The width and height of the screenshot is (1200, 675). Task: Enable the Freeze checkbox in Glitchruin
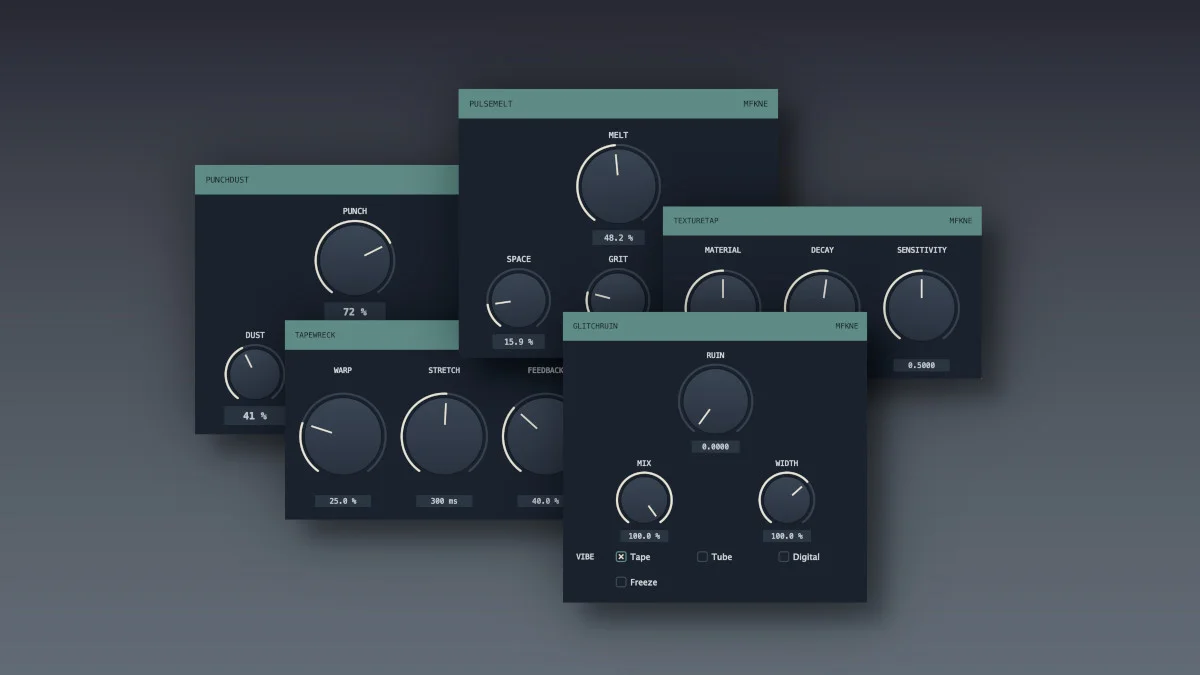621,582
